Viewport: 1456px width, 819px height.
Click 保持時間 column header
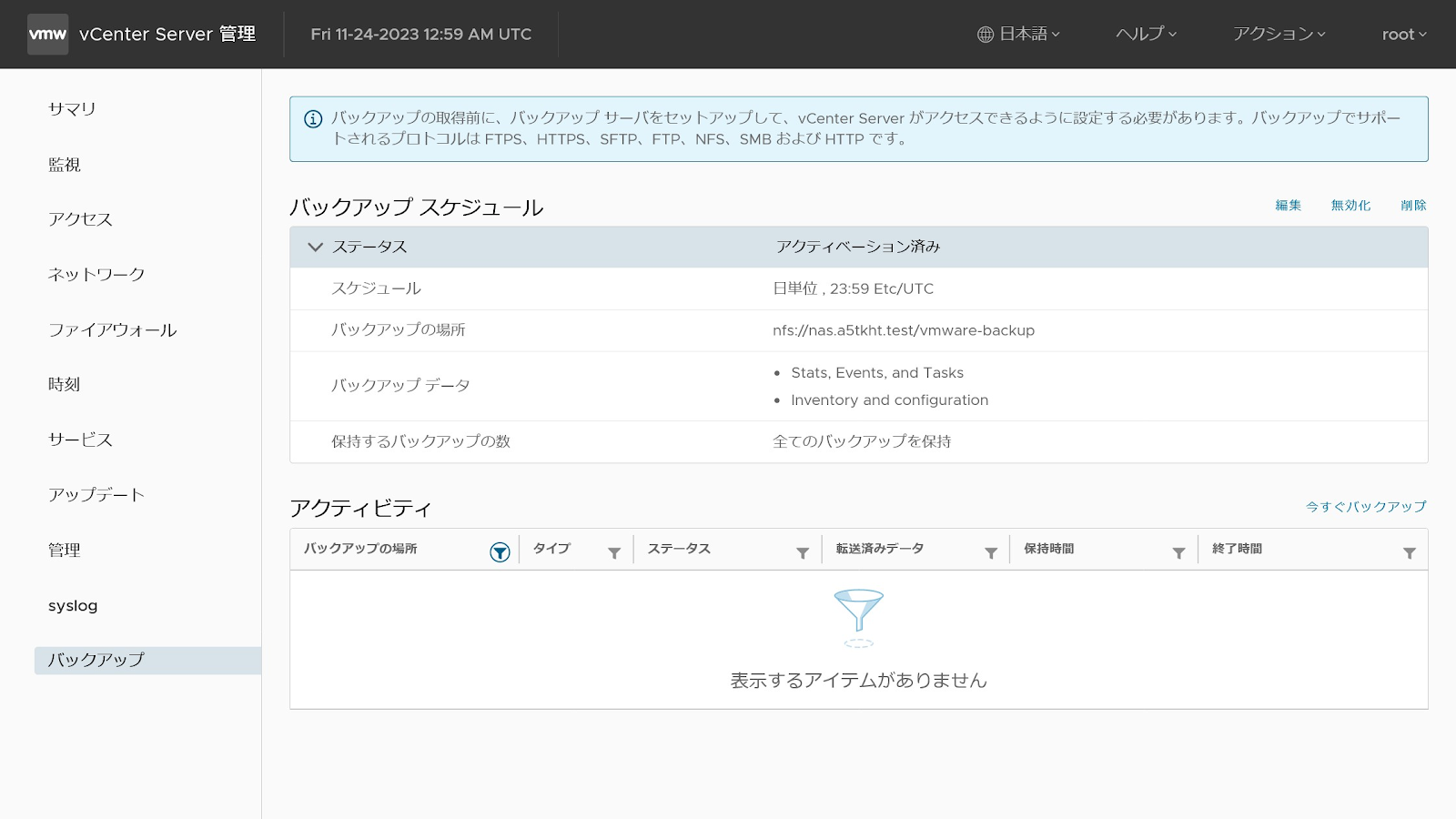click(1049, 549)
